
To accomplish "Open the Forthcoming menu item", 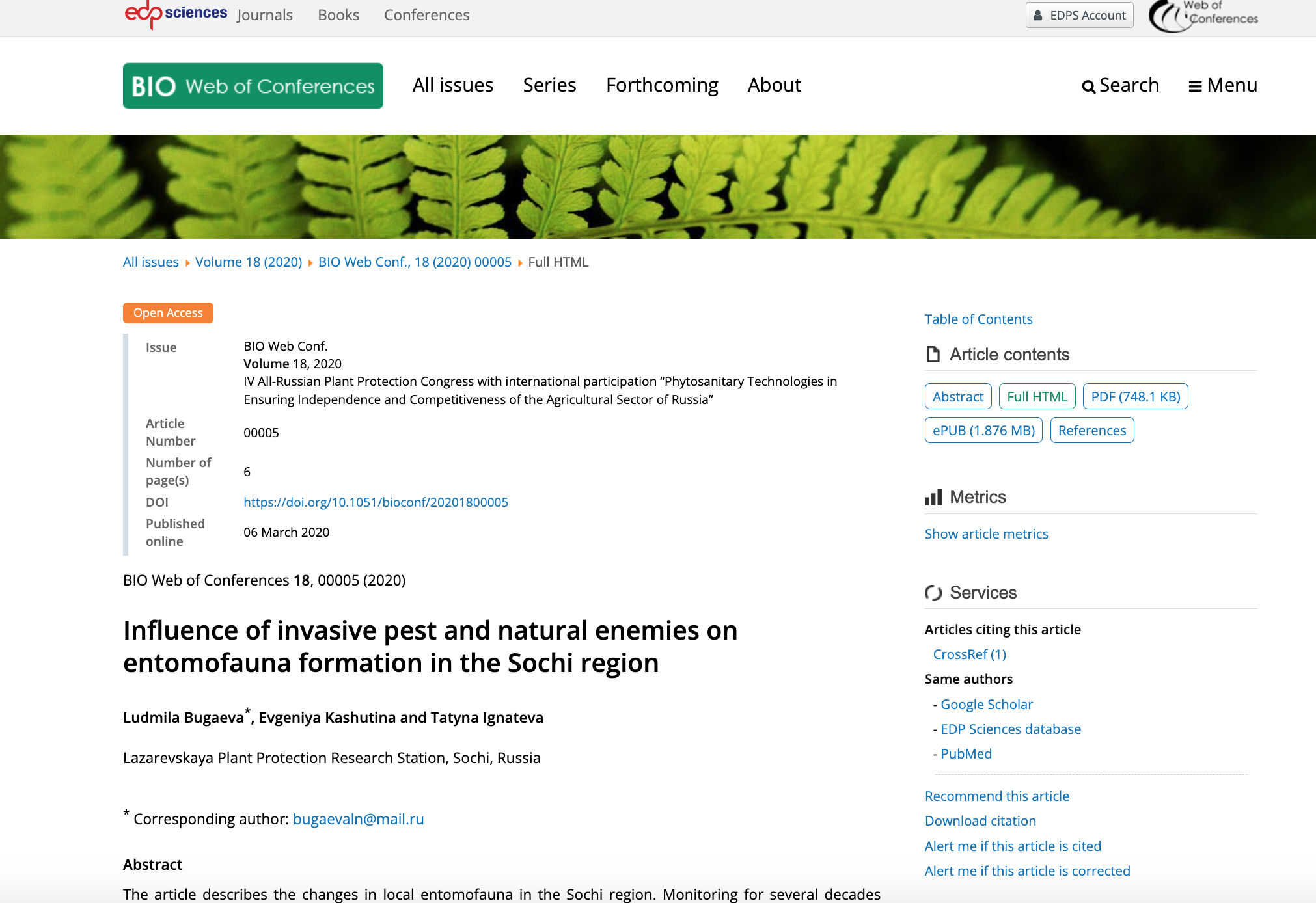I will tap(662, 85).
